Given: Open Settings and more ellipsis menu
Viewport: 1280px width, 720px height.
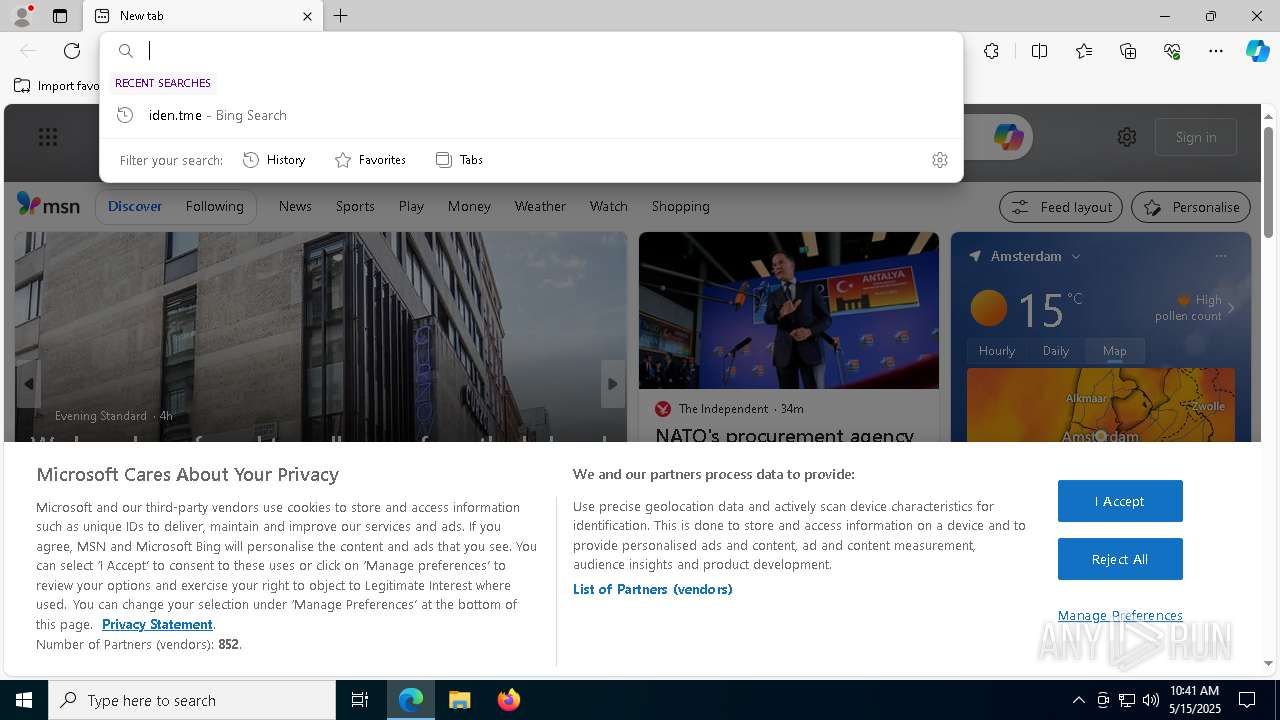Looking at the screenshot, I should (1216, 51).
